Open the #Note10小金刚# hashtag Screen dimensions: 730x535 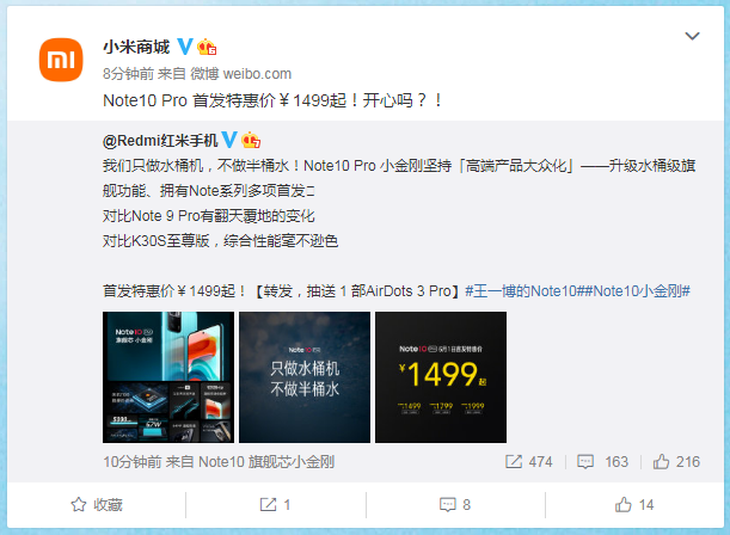coord(637,291)
